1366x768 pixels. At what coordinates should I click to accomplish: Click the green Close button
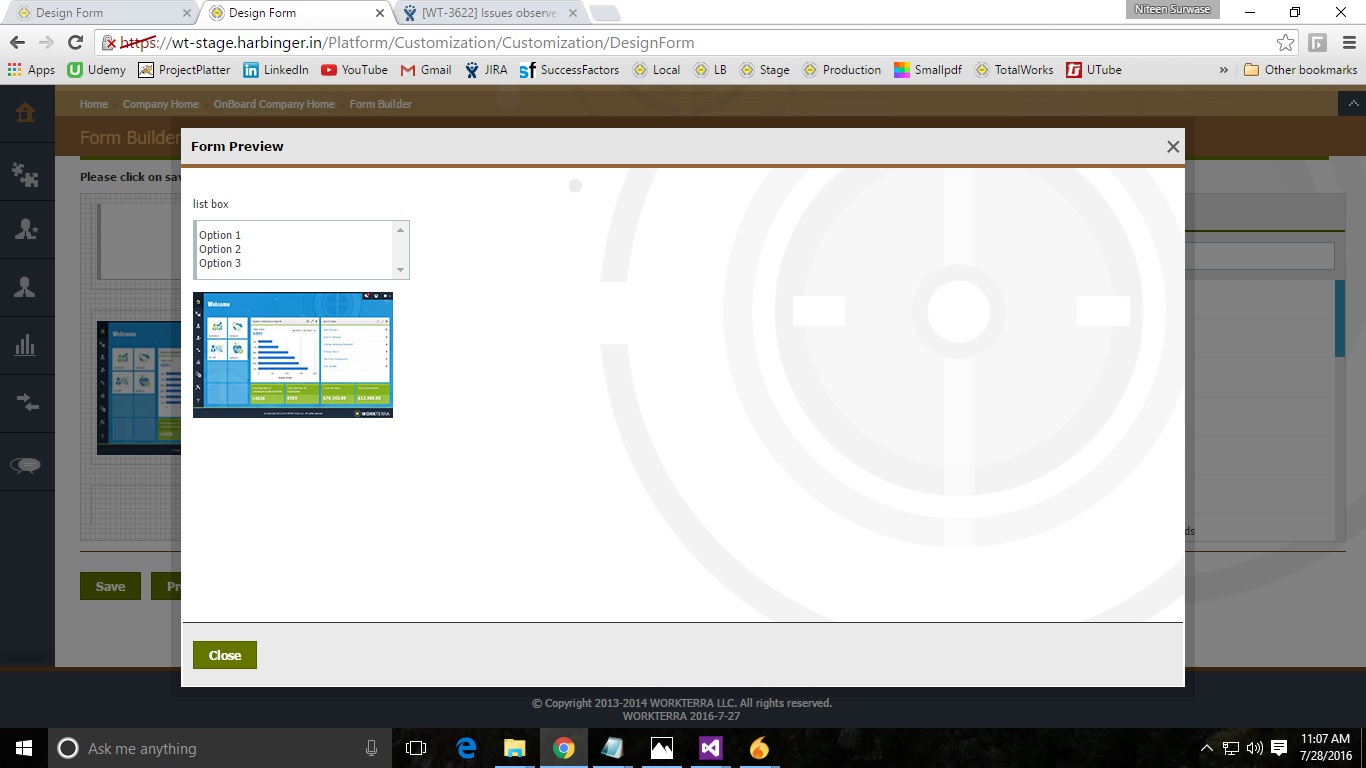225,655
